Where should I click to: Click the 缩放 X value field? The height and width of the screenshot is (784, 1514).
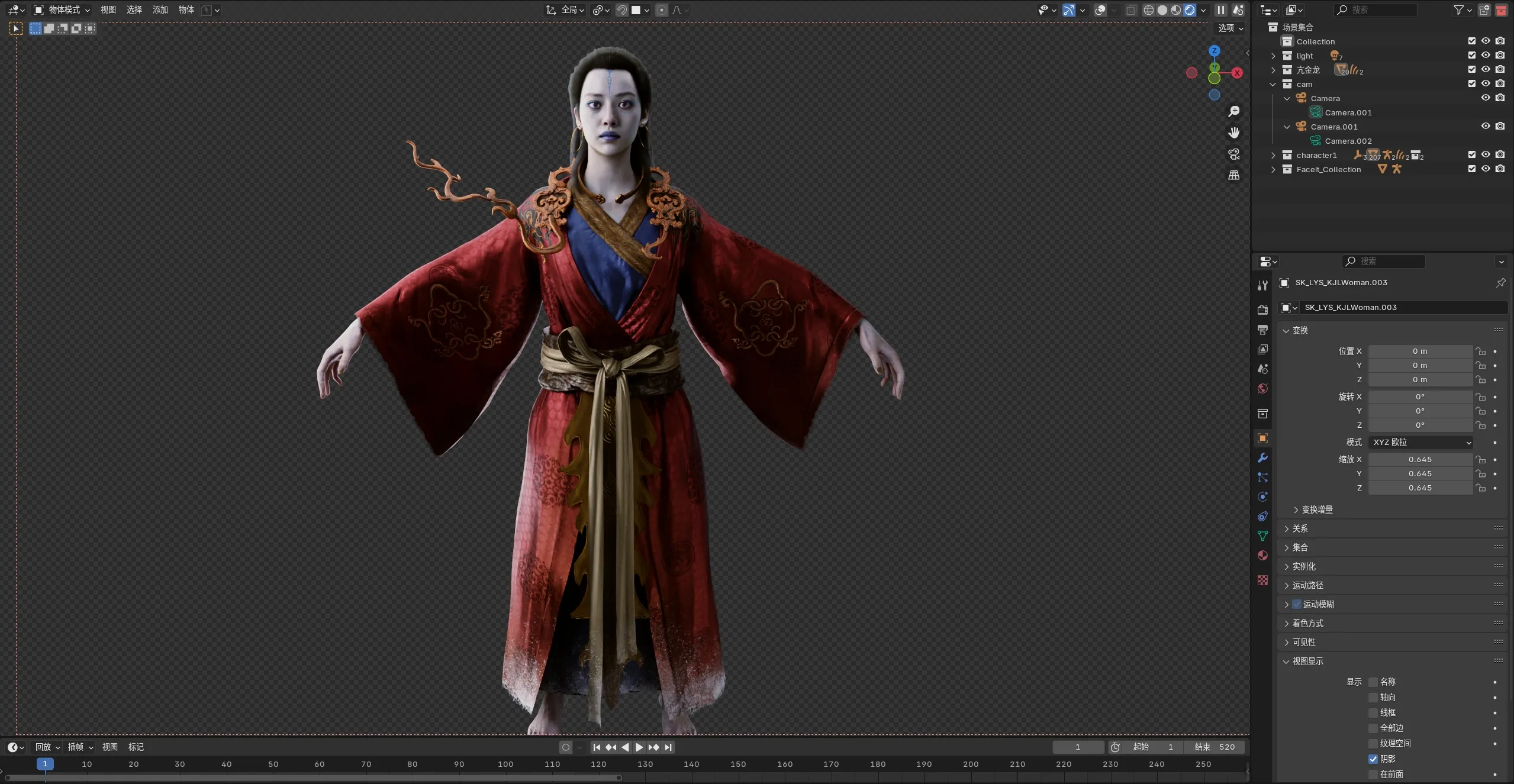click(x=1420, y=459)
